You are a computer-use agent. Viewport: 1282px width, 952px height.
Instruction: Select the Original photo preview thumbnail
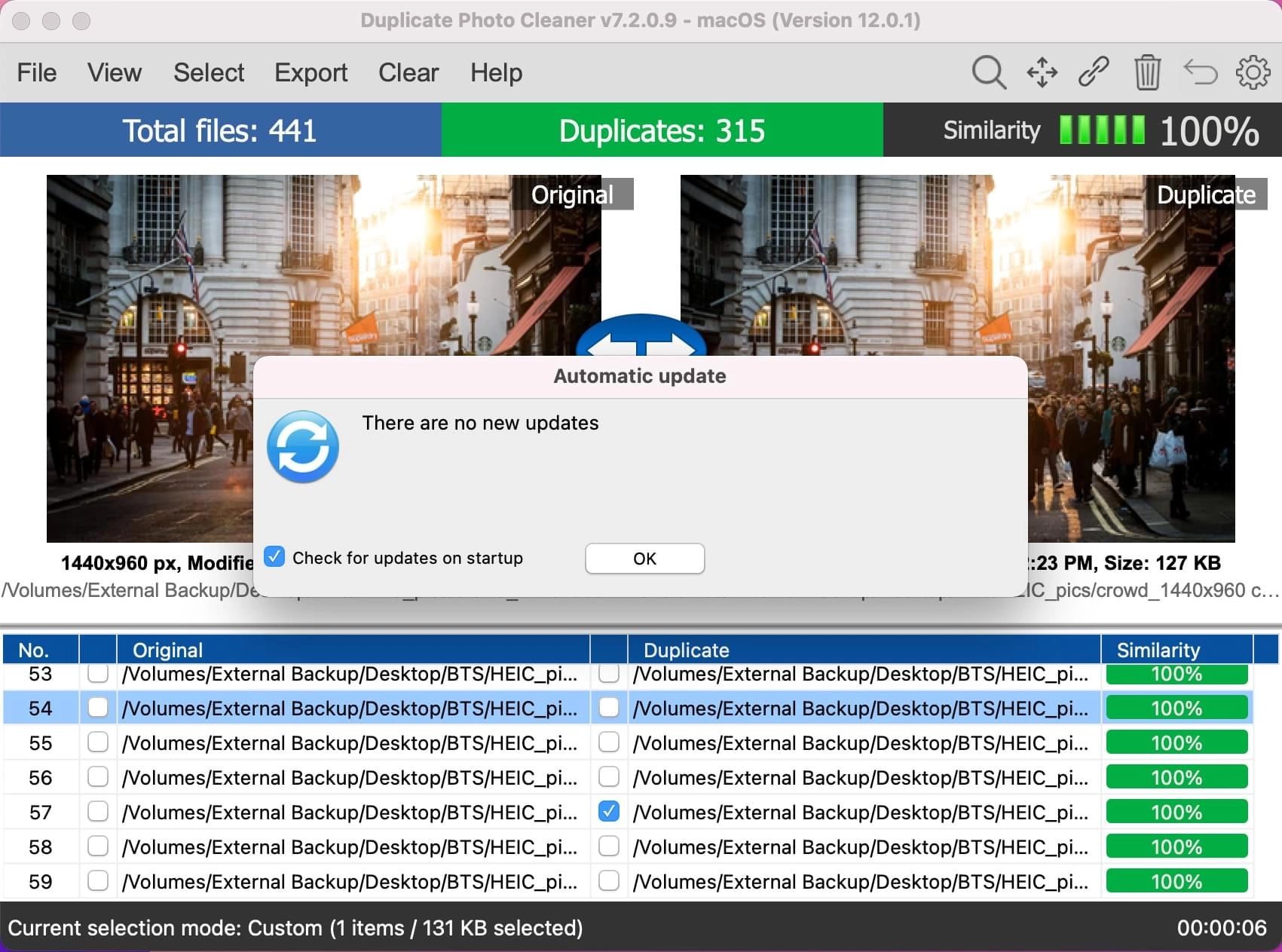[151, 302]
